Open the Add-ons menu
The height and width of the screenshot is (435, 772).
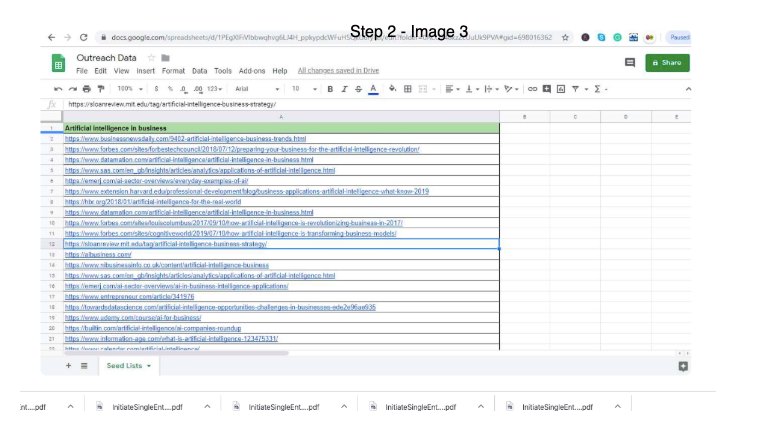252,71
